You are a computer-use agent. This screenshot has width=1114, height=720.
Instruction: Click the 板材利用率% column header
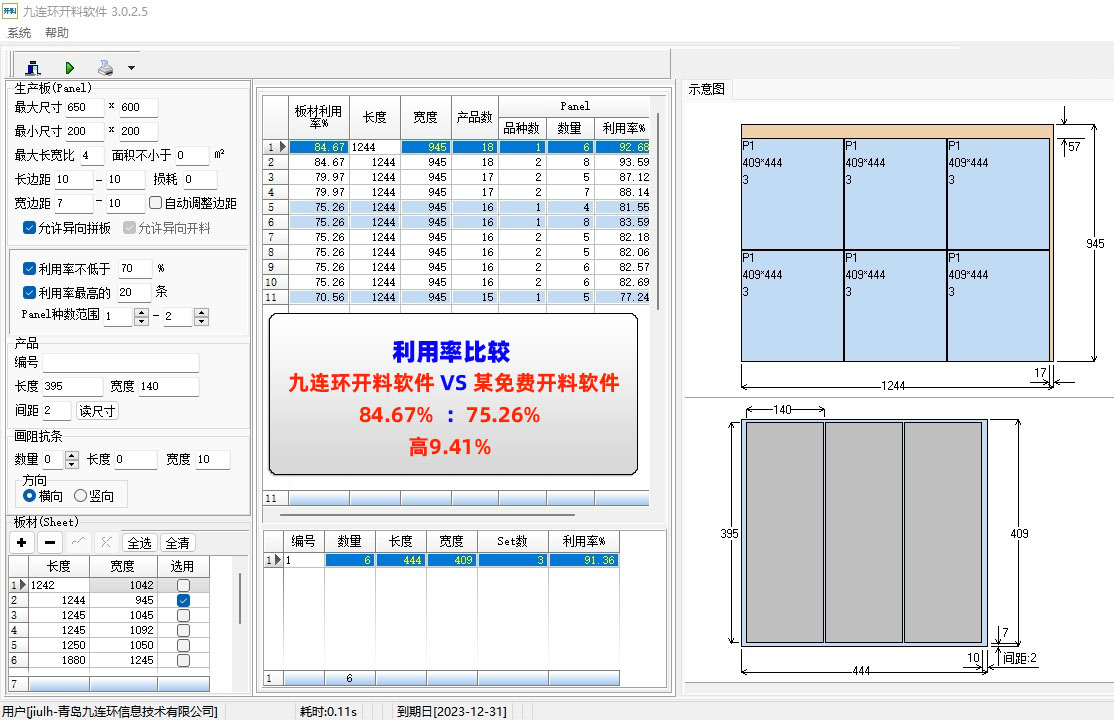318,117
